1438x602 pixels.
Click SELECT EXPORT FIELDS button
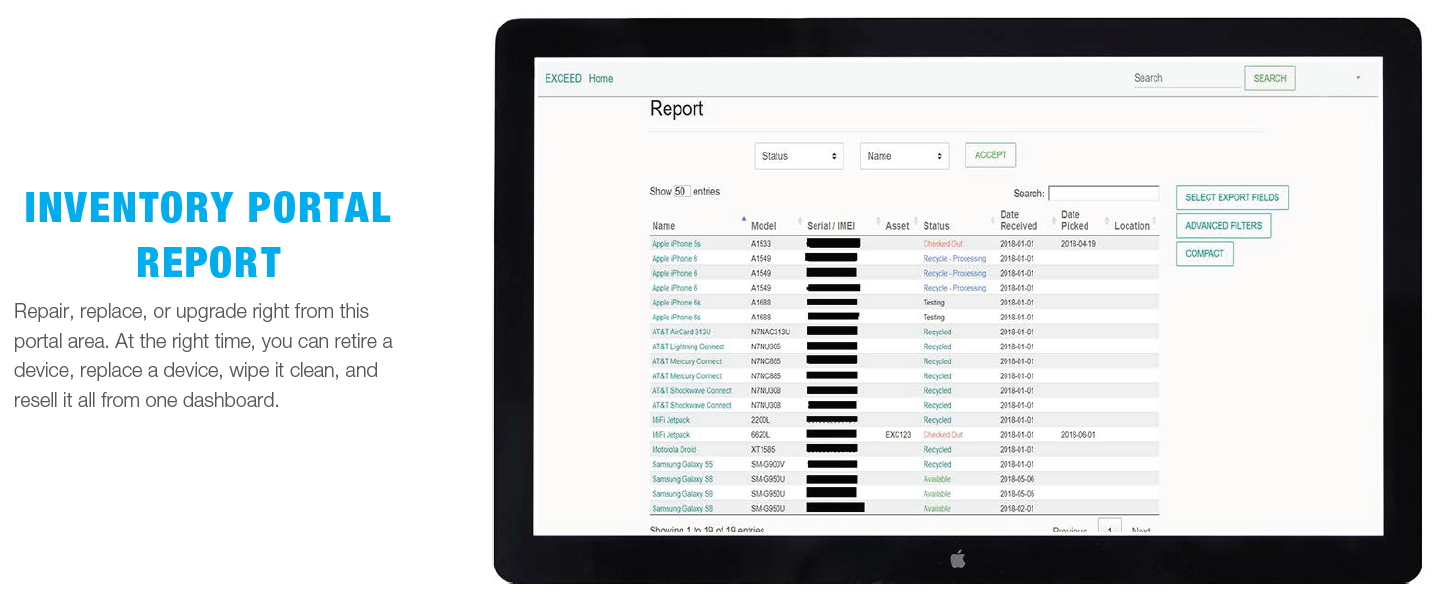point(1232,197)
